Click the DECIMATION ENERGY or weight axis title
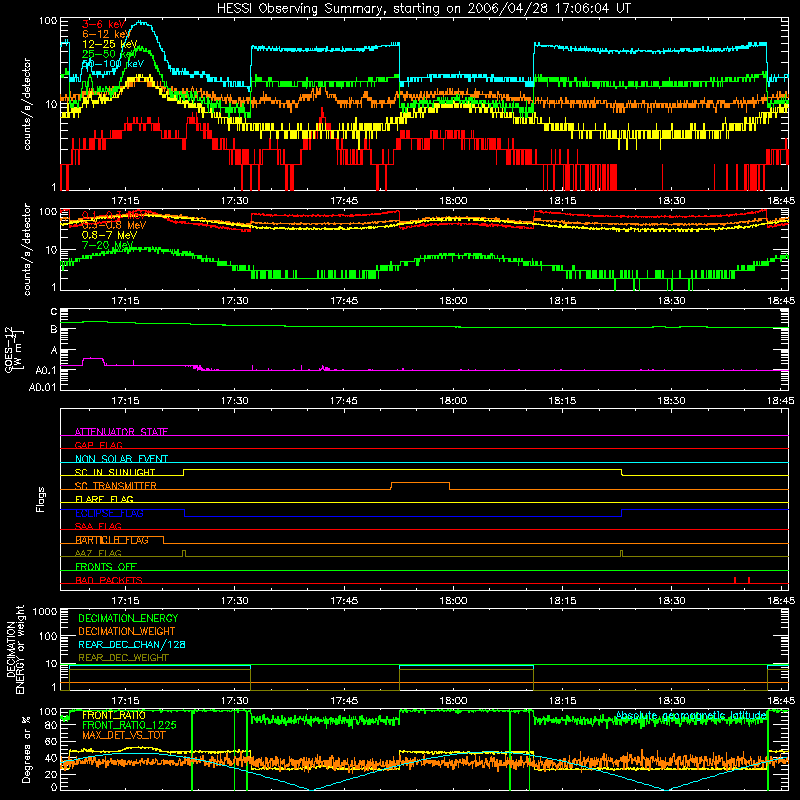800x800 pixels. [x=15, y=650]
